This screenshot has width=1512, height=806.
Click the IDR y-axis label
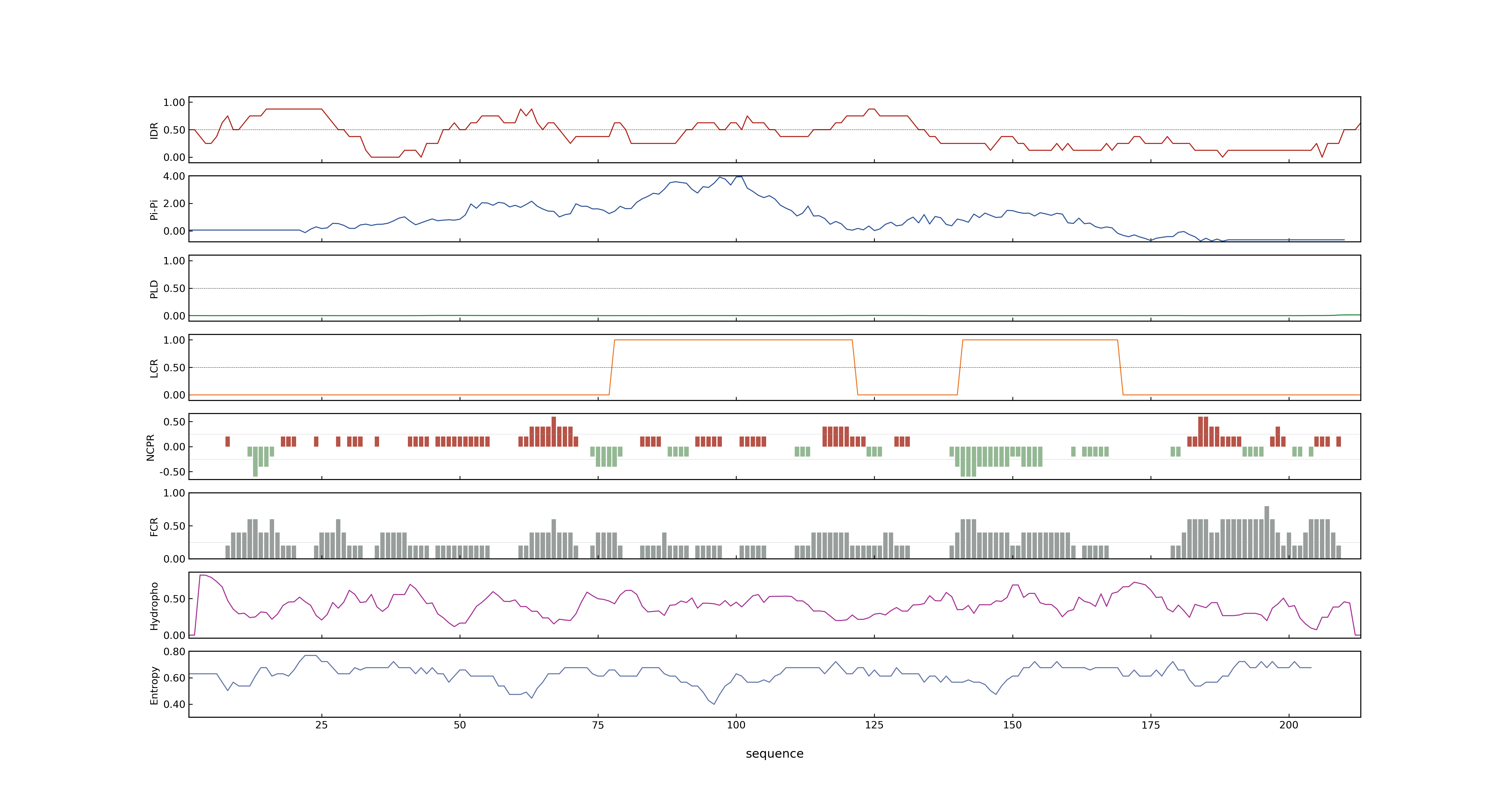pyautogui.click(x=154, y=130)
